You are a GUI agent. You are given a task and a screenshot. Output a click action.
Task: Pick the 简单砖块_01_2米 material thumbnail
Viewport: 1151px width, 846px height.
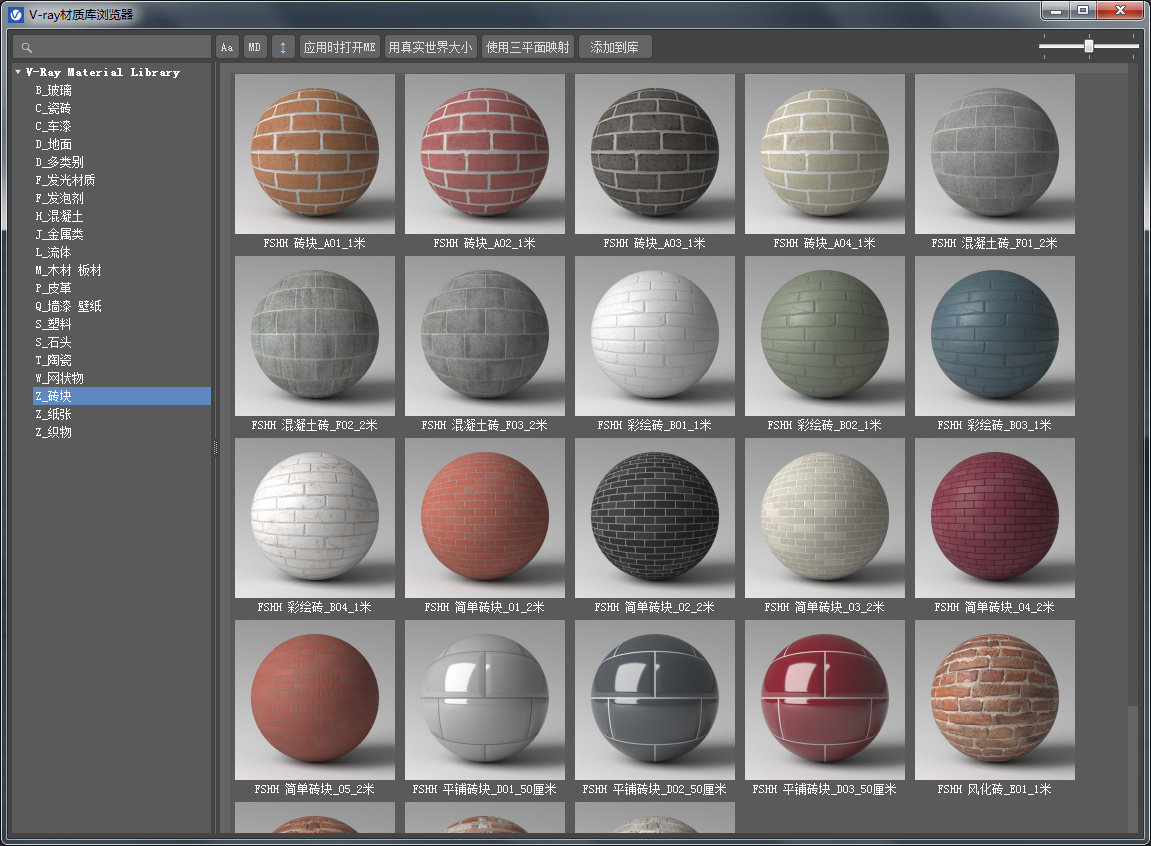point(484,518)
